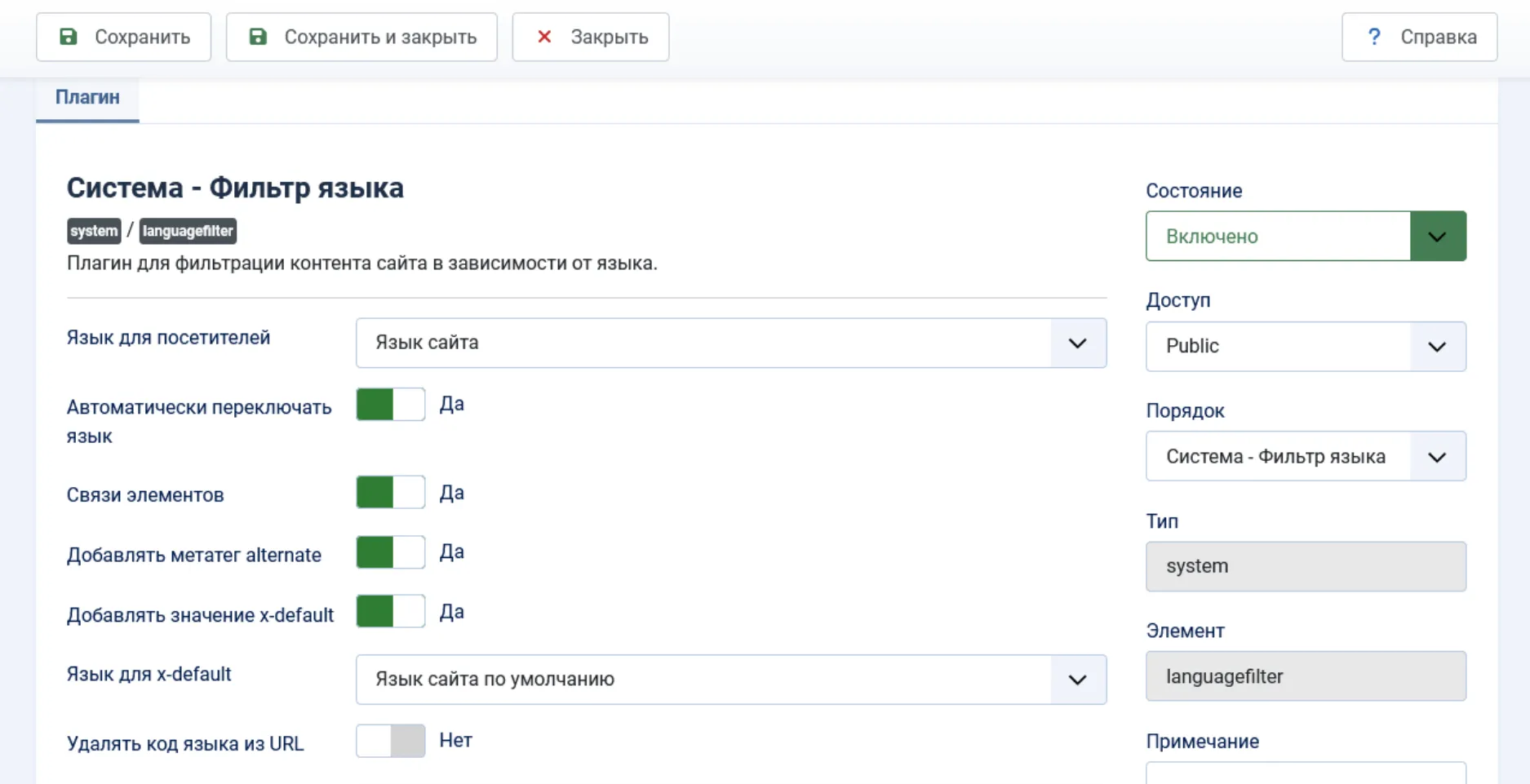
Task: Click the green chevron of Состояние dropdown
Action: pos(1437,237)
